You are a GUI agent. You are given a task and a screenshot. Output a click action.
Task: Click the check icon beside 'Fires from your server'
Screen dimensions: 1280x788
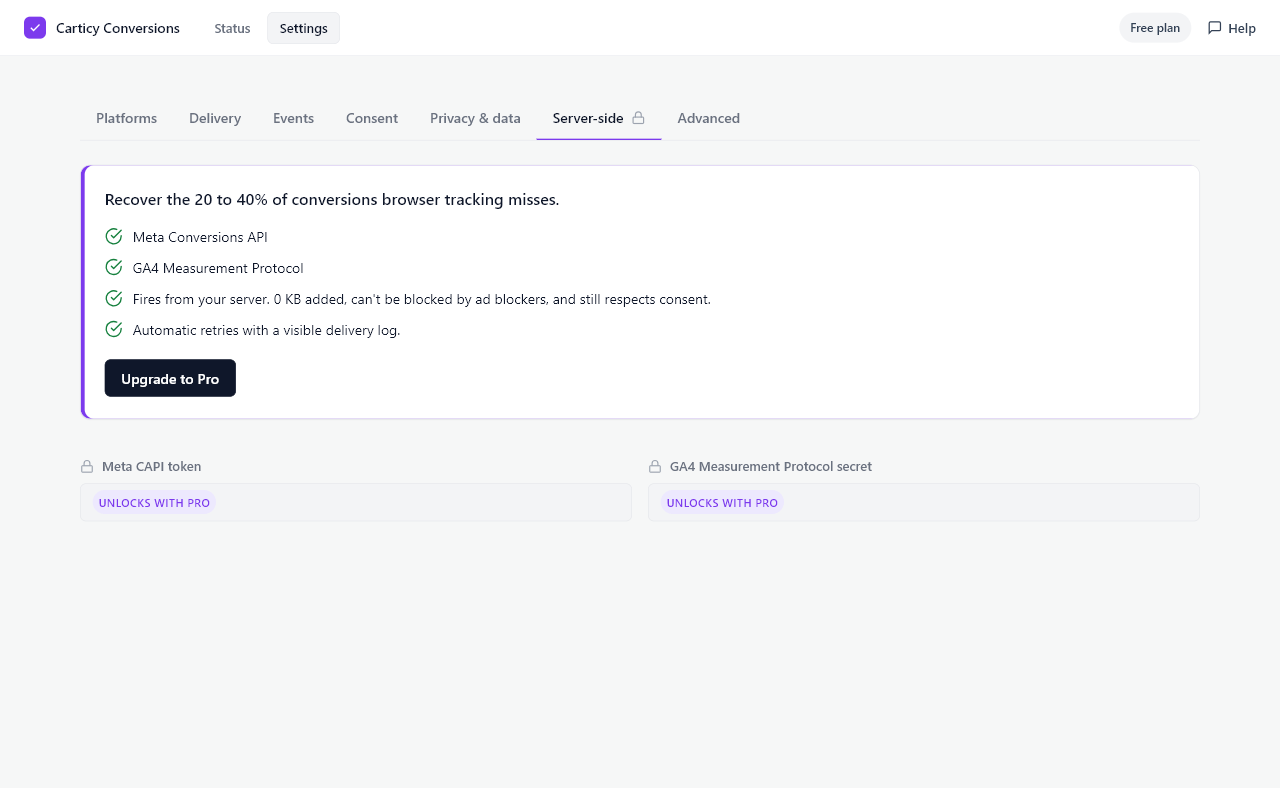click(114, 299)
